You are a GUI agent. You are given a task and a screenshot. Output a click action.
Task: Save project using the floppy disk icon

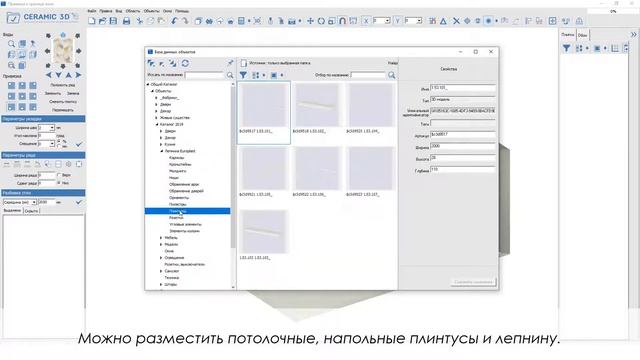pos(113,21)
